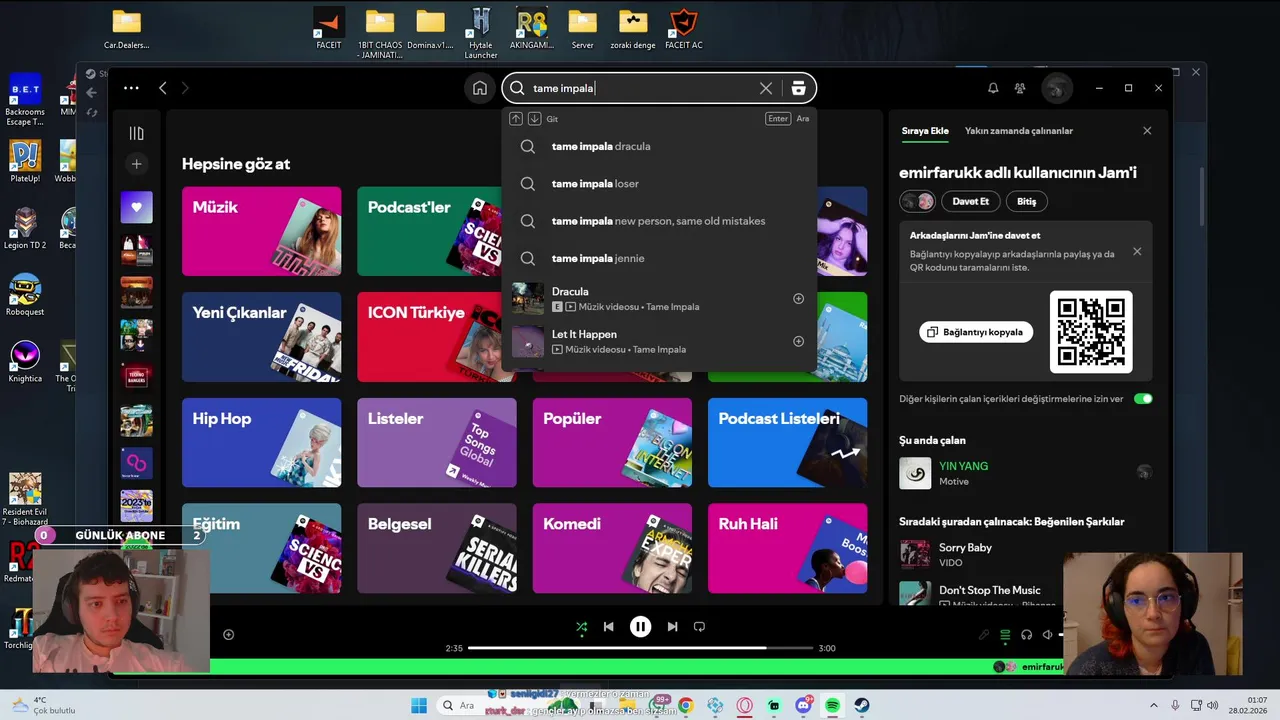
Task: Select suggestion tame impala jennie
Action: (x=659, y=258)
